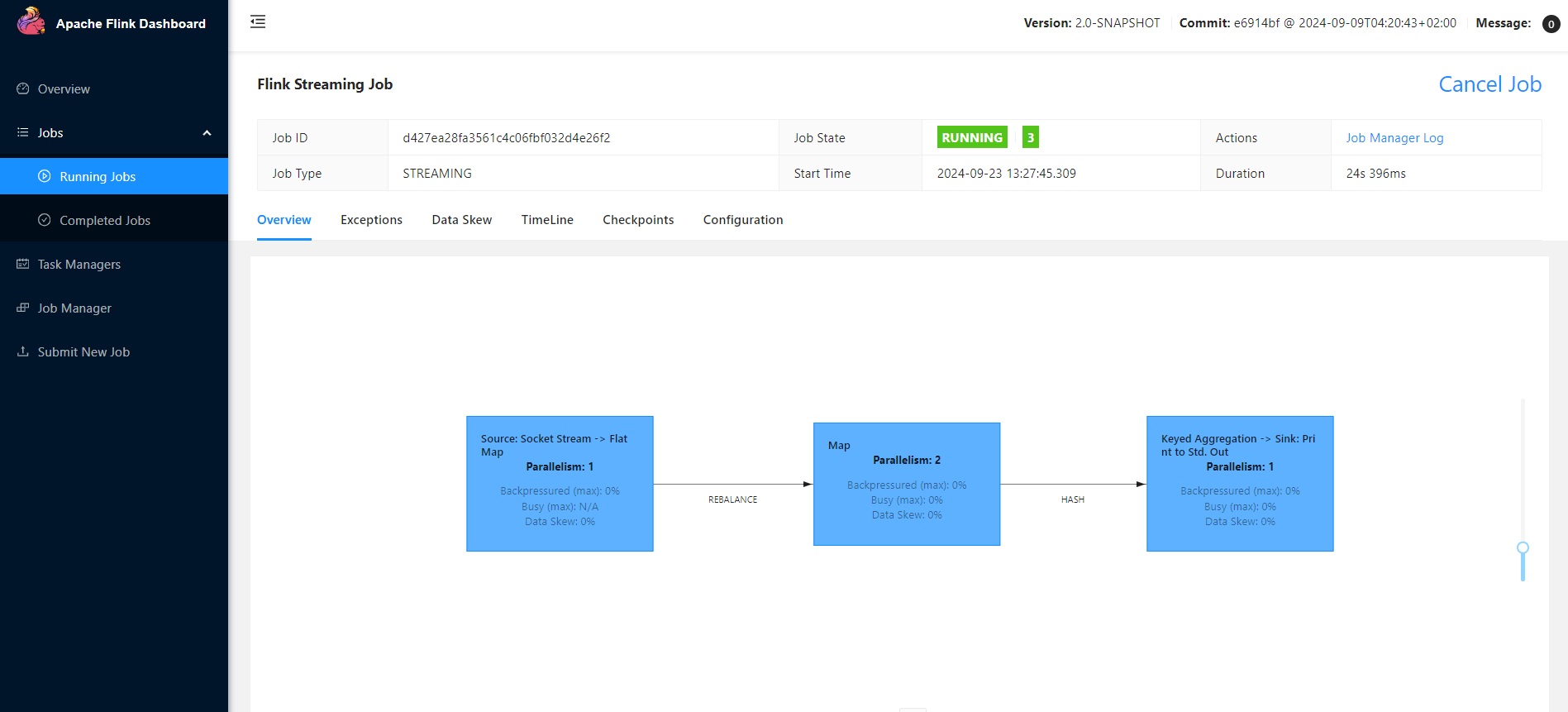The height and width of the screenshot is (712, 1568).
Task: Collapse sidebar with the menu fold icon
Action: tap(258, 22)
